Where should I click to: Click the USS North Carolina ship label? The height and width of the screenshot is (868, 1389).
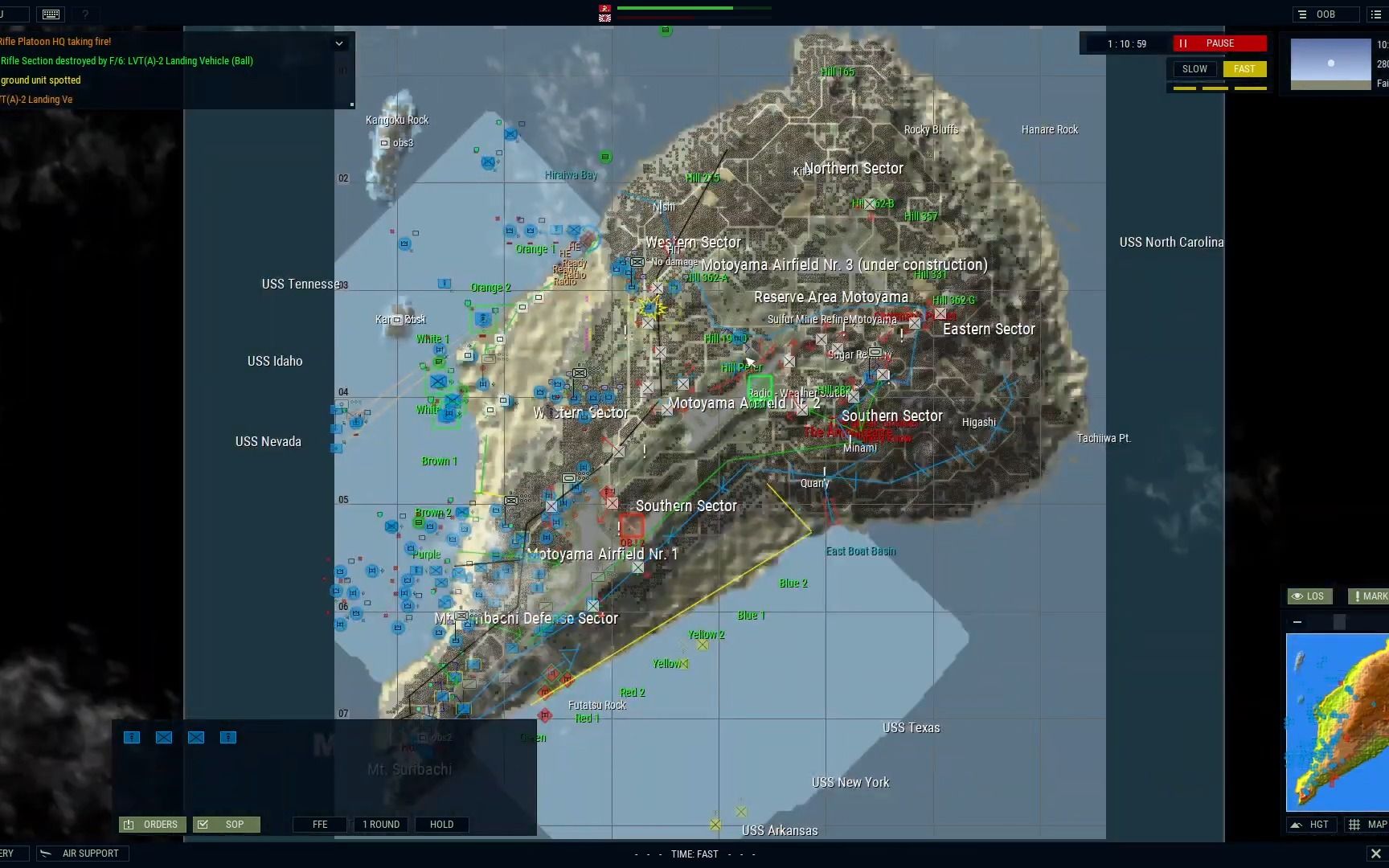[x=1171, y=242]
